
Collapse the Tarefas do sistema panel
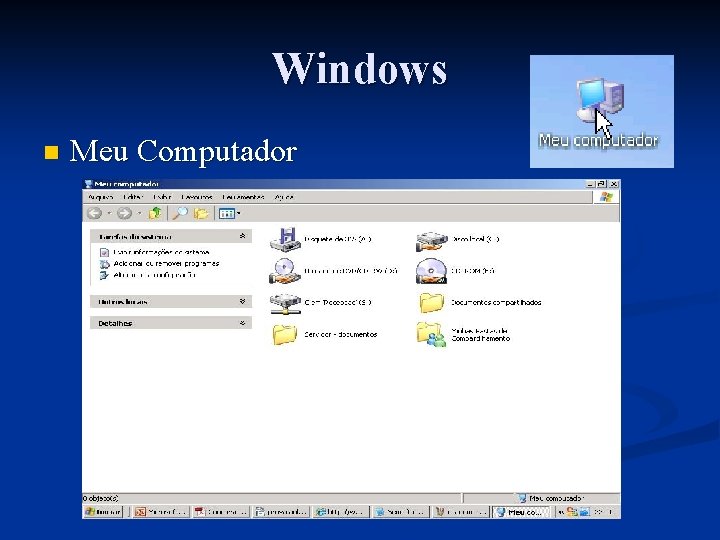tap(242, 236)
